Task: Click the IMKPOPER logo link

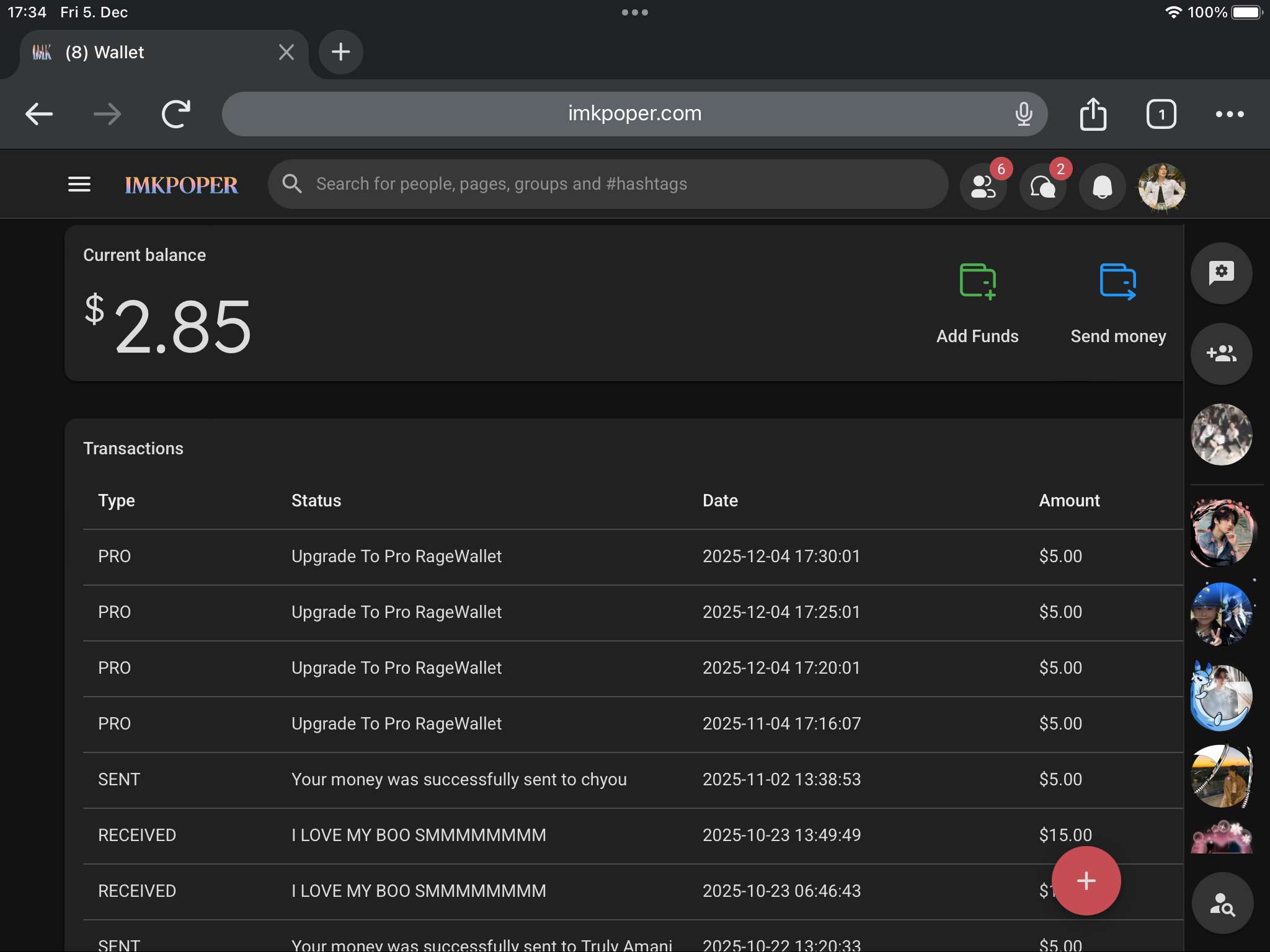Action: point(181,185)
